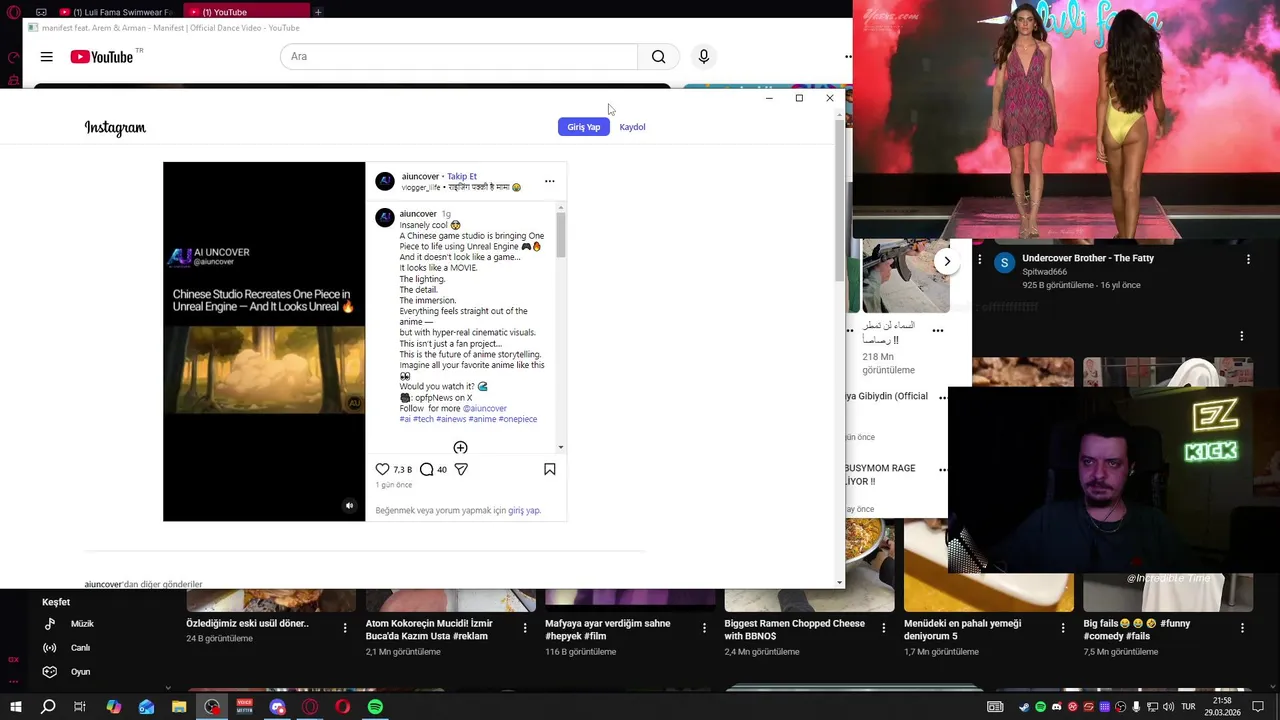Open the @aiuncover mention link in caption
Image resolution: width=1280 pixels, height=720 pixels.
coord(485,408)
